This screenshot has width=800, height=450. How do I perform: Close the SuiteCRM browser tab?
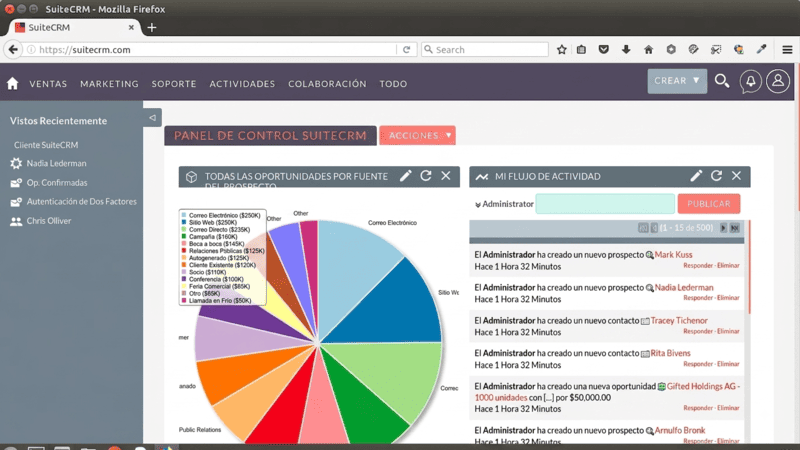pos(131,28)
